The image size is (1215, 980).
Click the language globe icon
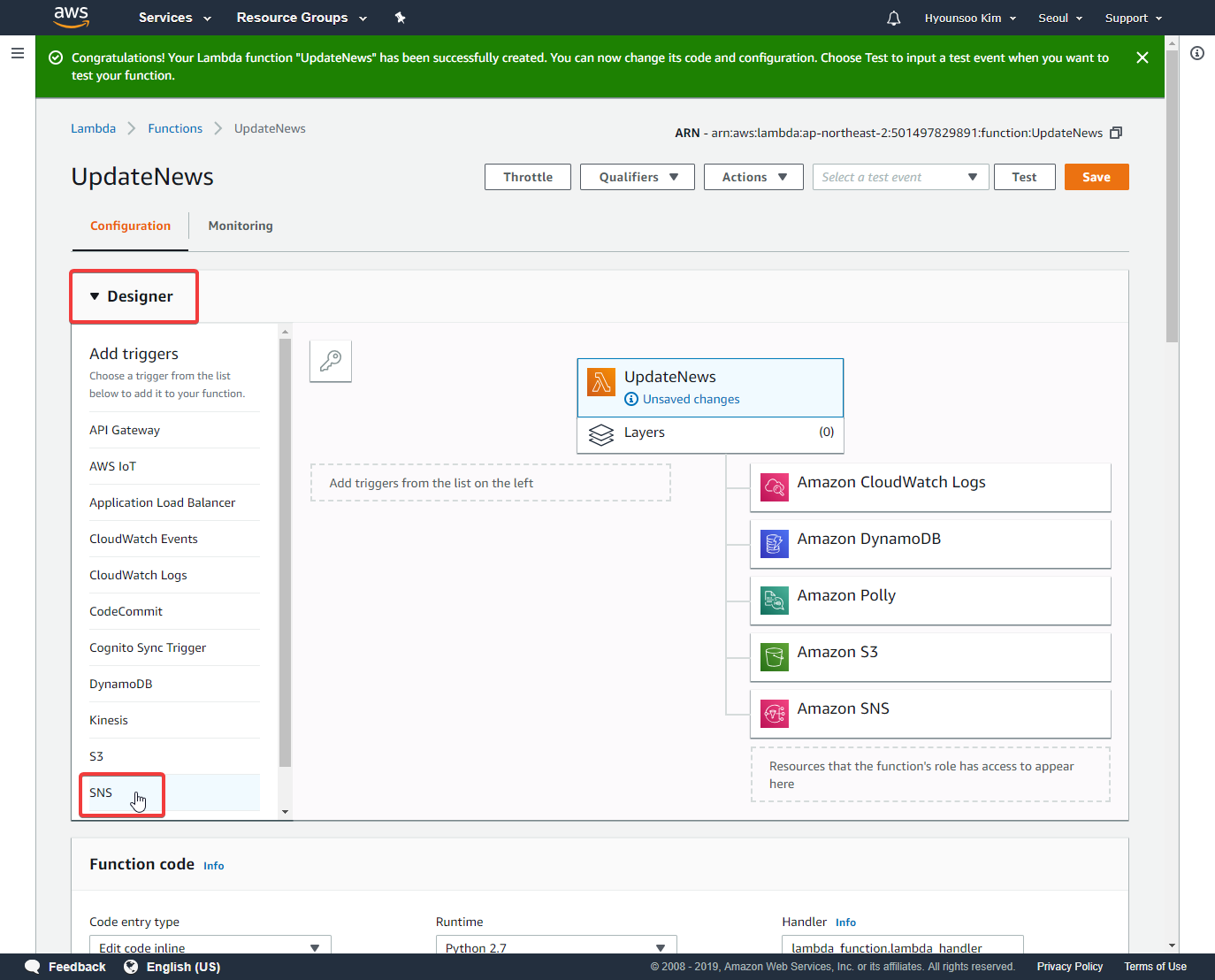(x=131, y=967)
